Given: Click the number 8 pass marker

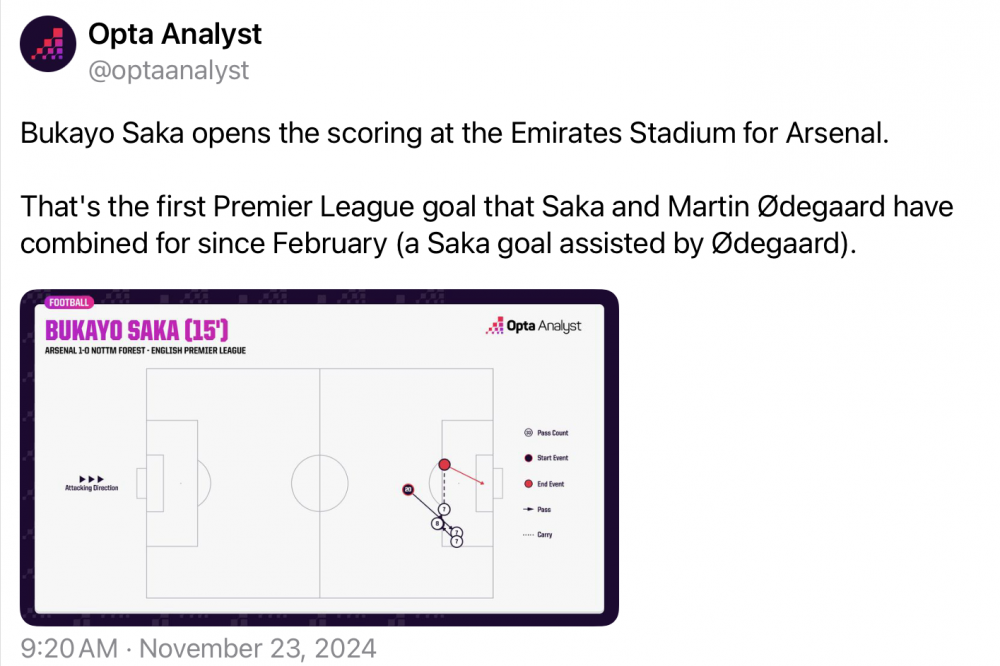Looking at the screenshot, I should (436, 523).
